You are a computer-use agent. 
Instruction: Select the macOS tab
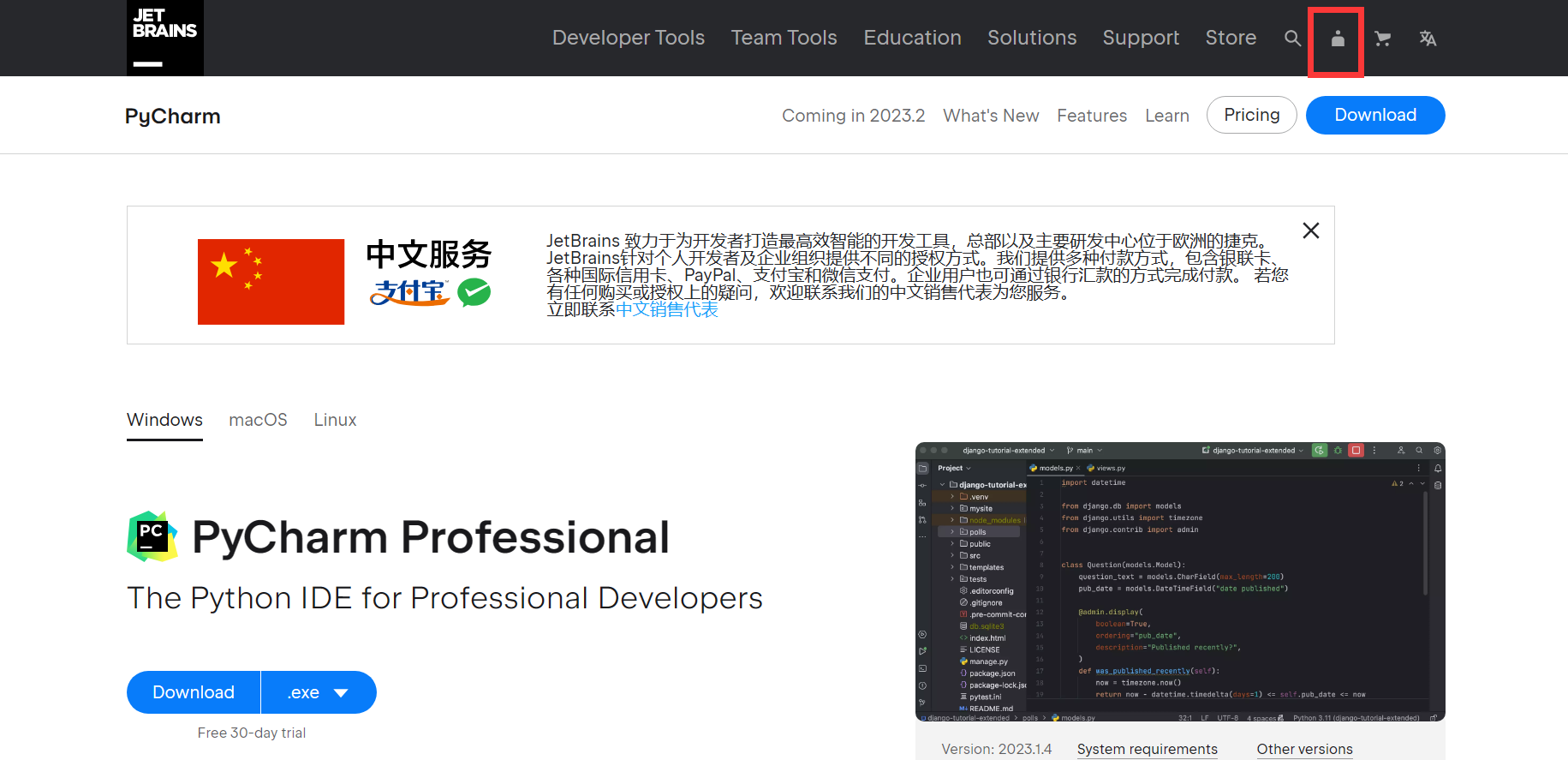[258, 420]
